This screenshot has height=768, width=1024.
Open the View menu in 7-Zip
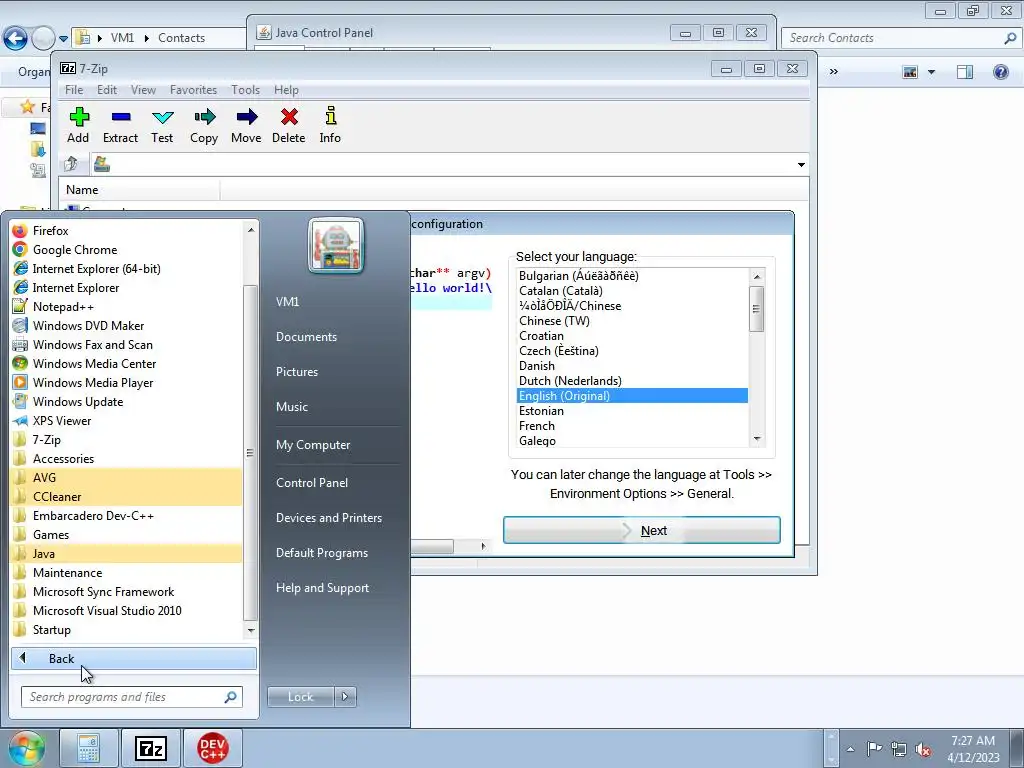[143, 90]
